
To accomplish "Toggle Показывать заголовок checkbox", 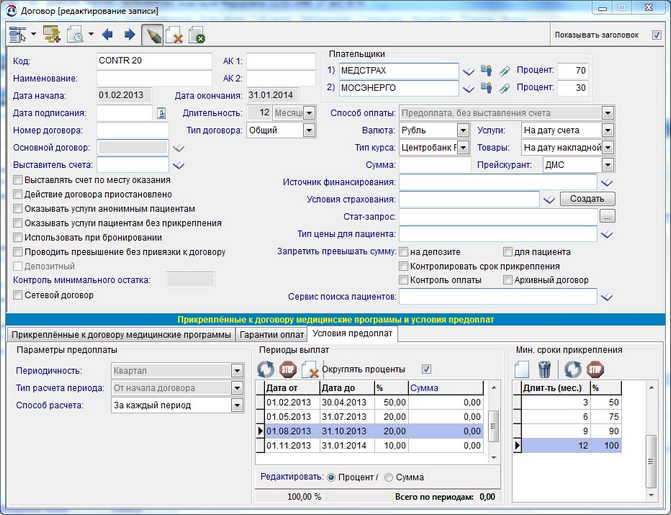I will click(x=656, y=35).
